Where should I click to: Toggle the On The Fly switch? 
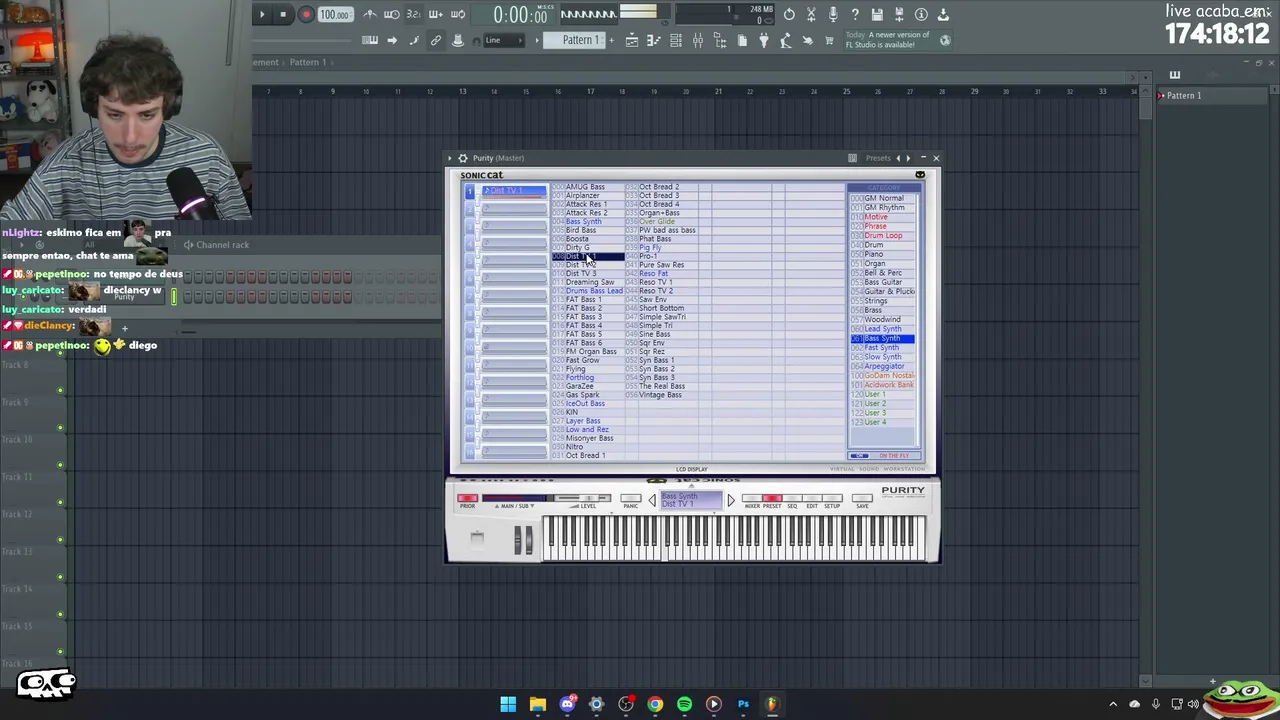click(x=859, y=456)
